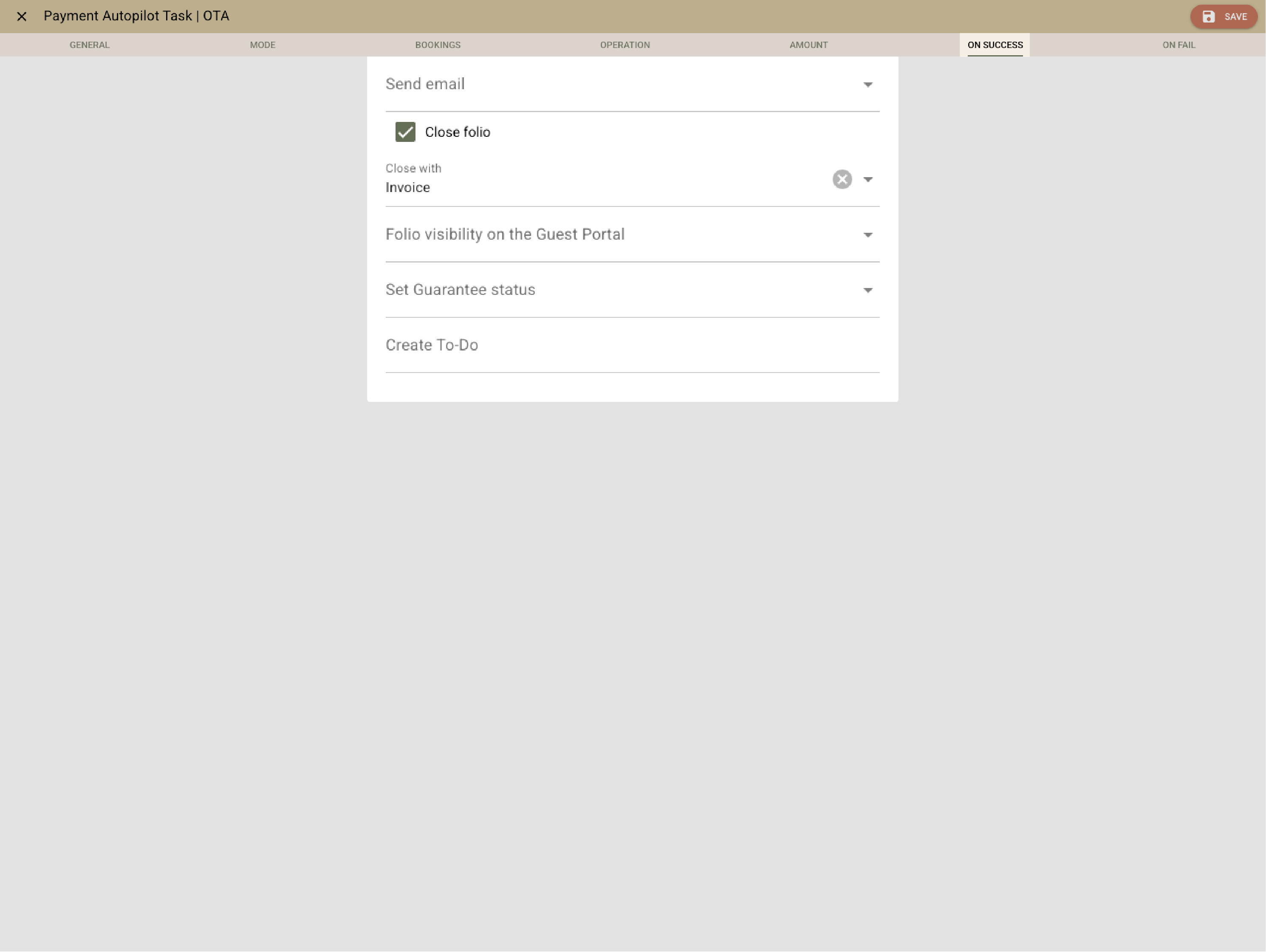This screenshot has height=952, width=1266.
Task: Switch to the ON FAIL tab
Action: pos(1178,45)
